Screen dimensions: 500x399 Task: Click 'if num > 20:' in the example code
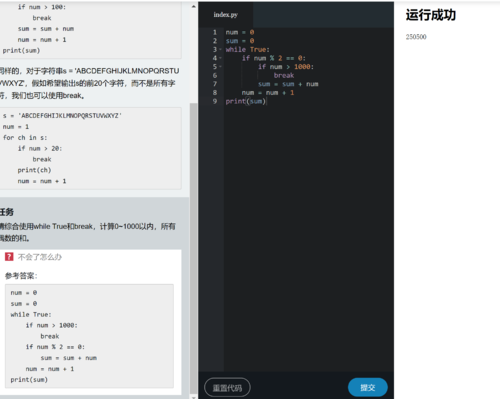[40, 149]
